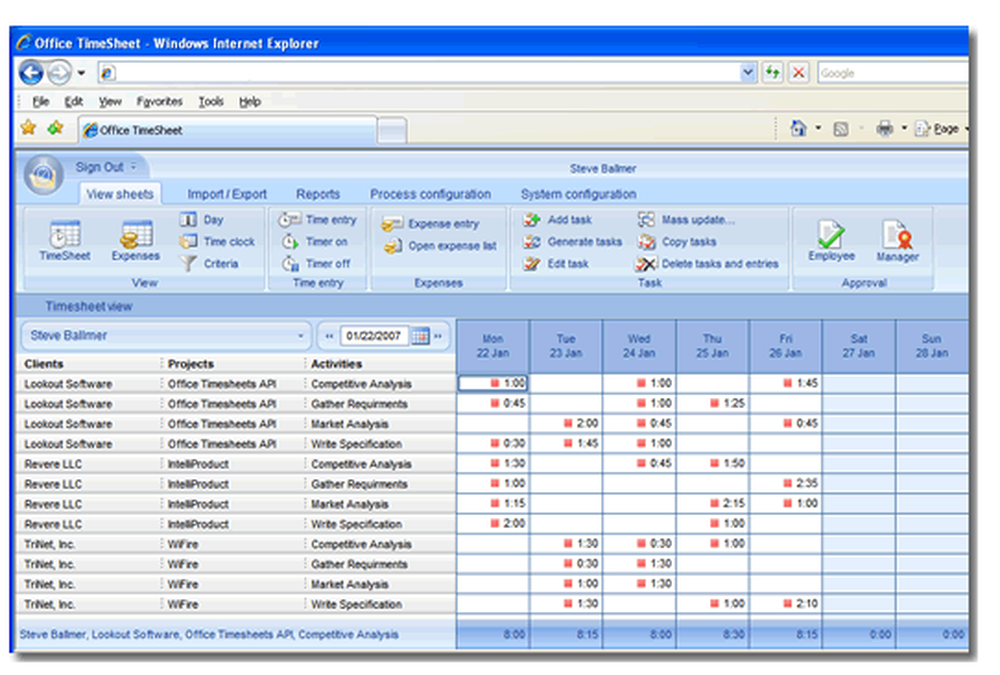The image size is (1000, 675).
Task: Open the TimeSheet view icon
Action: click(x=64, y=241)
